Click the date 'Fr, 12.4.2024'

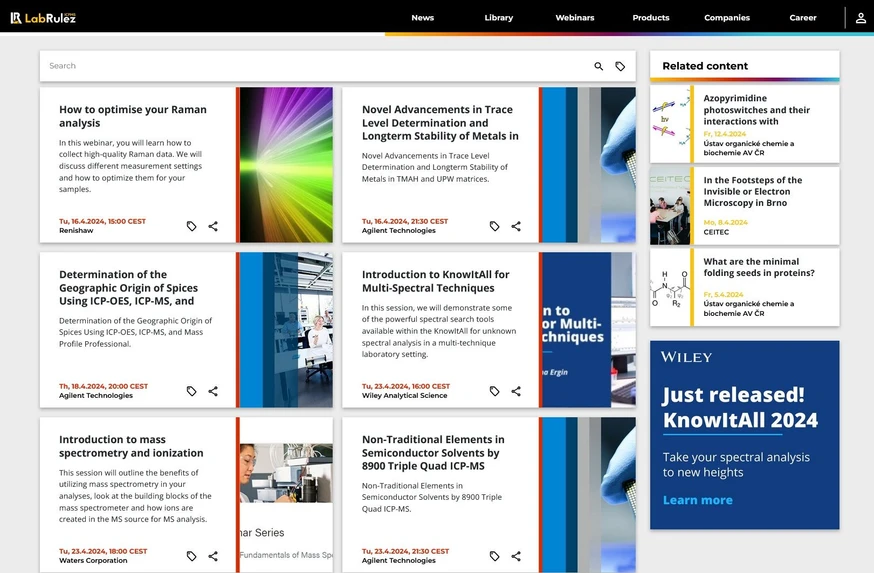(x=725, y=134)
